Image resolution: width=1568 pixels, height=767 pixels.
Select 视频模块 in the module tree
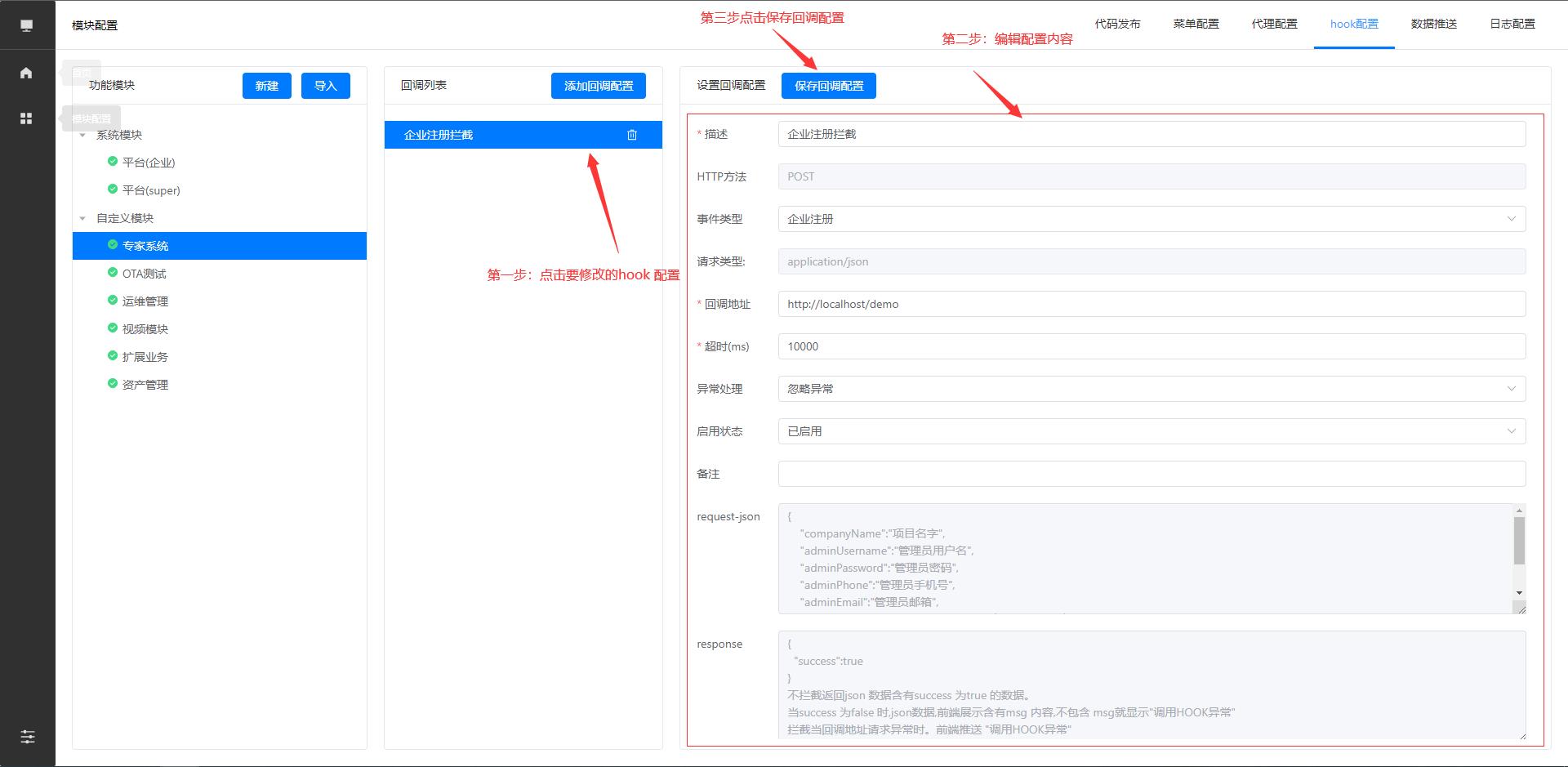click(x=145, y=329)
